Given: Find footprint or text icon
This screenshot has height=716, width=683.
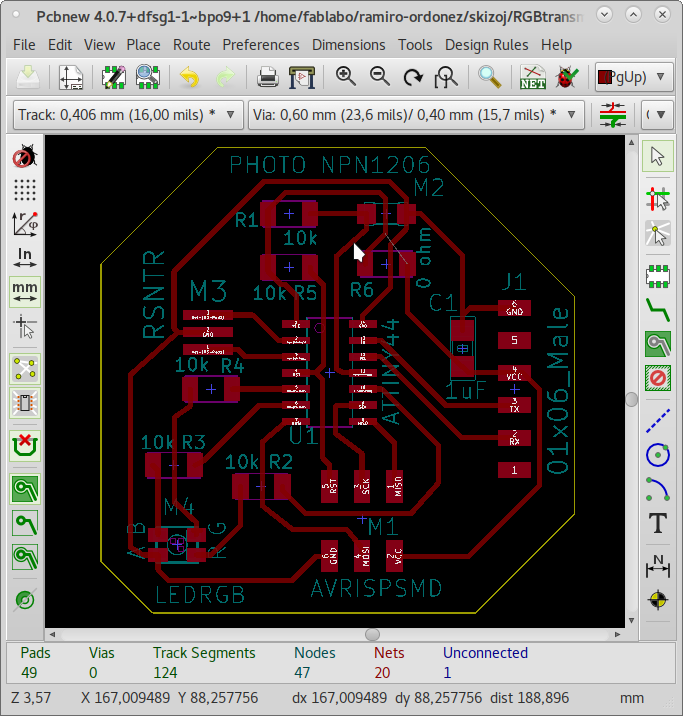Looking at the screenshot, I should (489, 77).
